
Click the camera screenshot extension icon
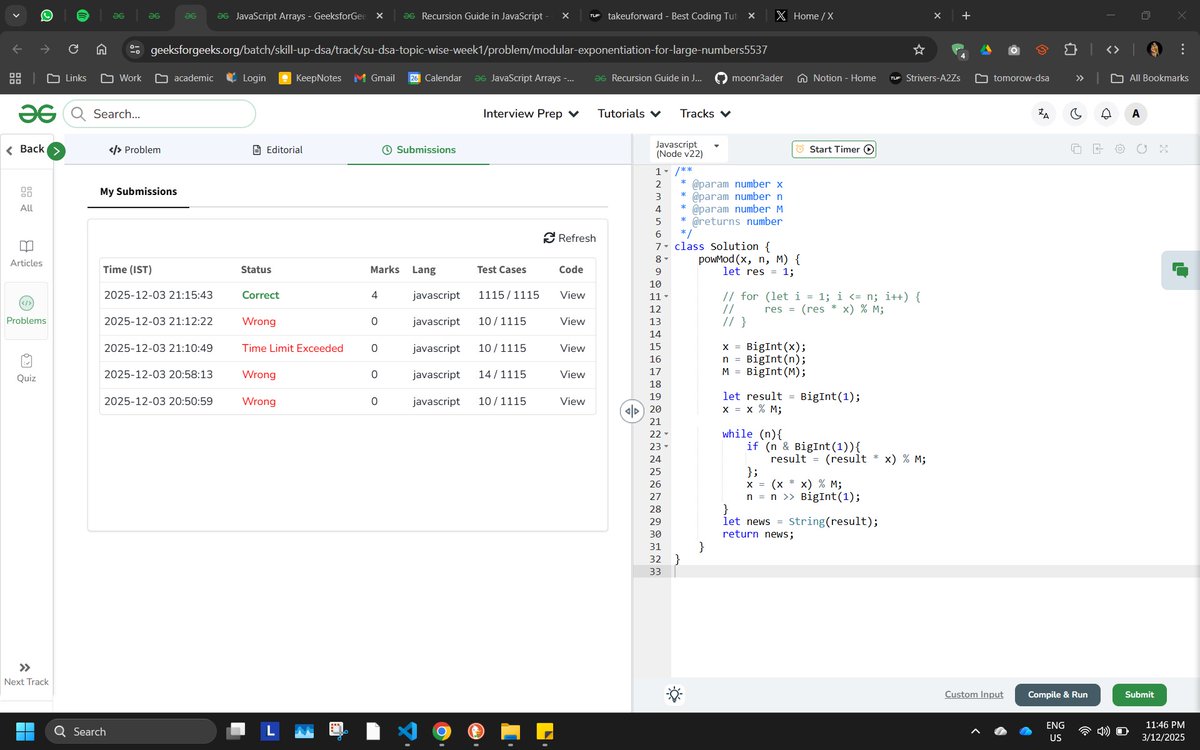(x=1014, y=49)
